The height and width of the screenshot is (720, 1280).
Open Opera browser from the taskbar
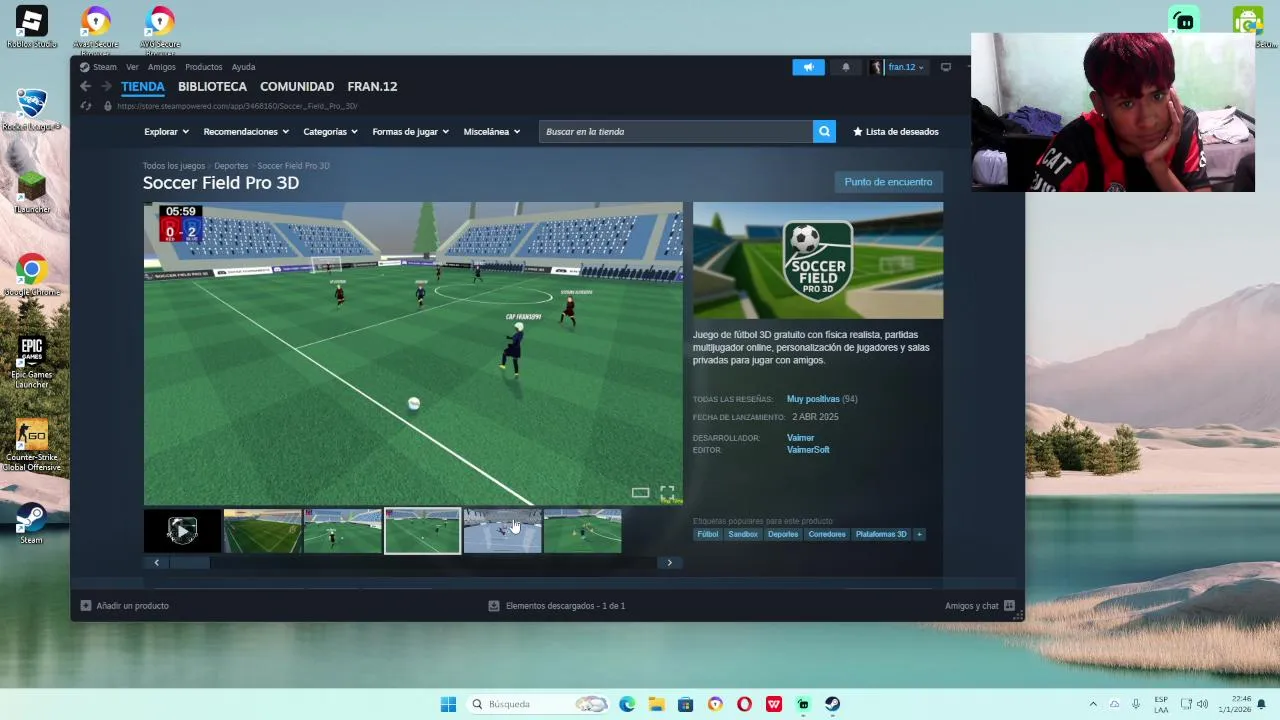(744, 704)
